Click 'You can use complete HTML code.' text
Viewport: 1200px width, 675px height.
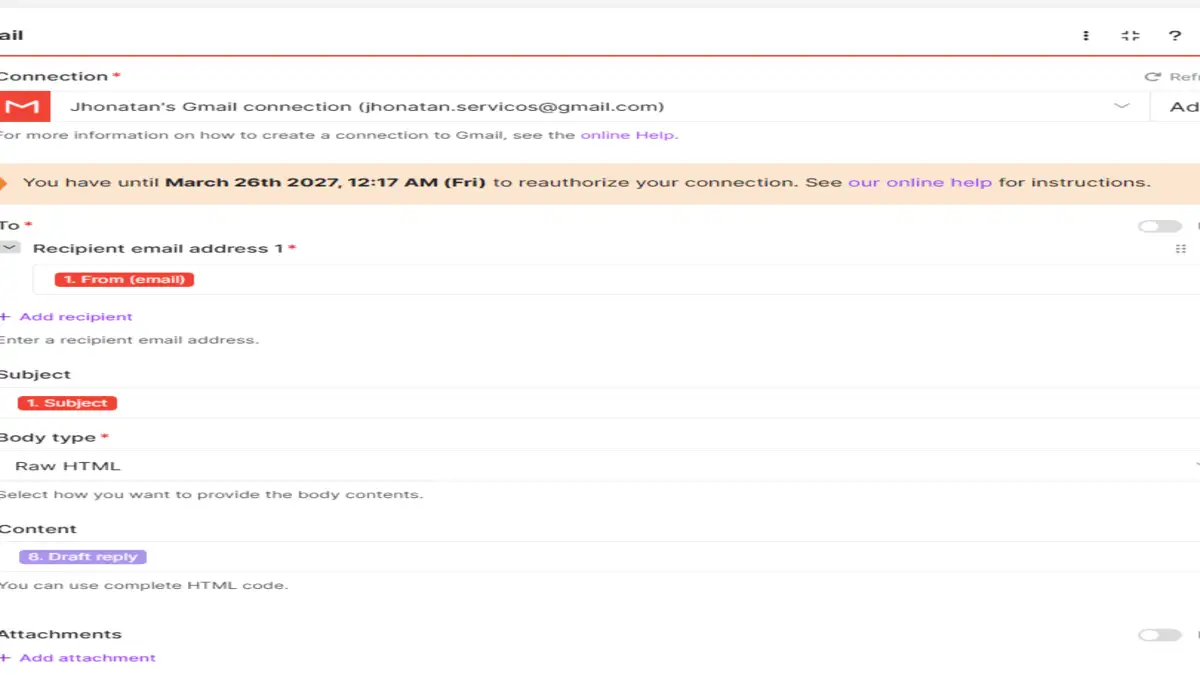(x=143, y=585)
